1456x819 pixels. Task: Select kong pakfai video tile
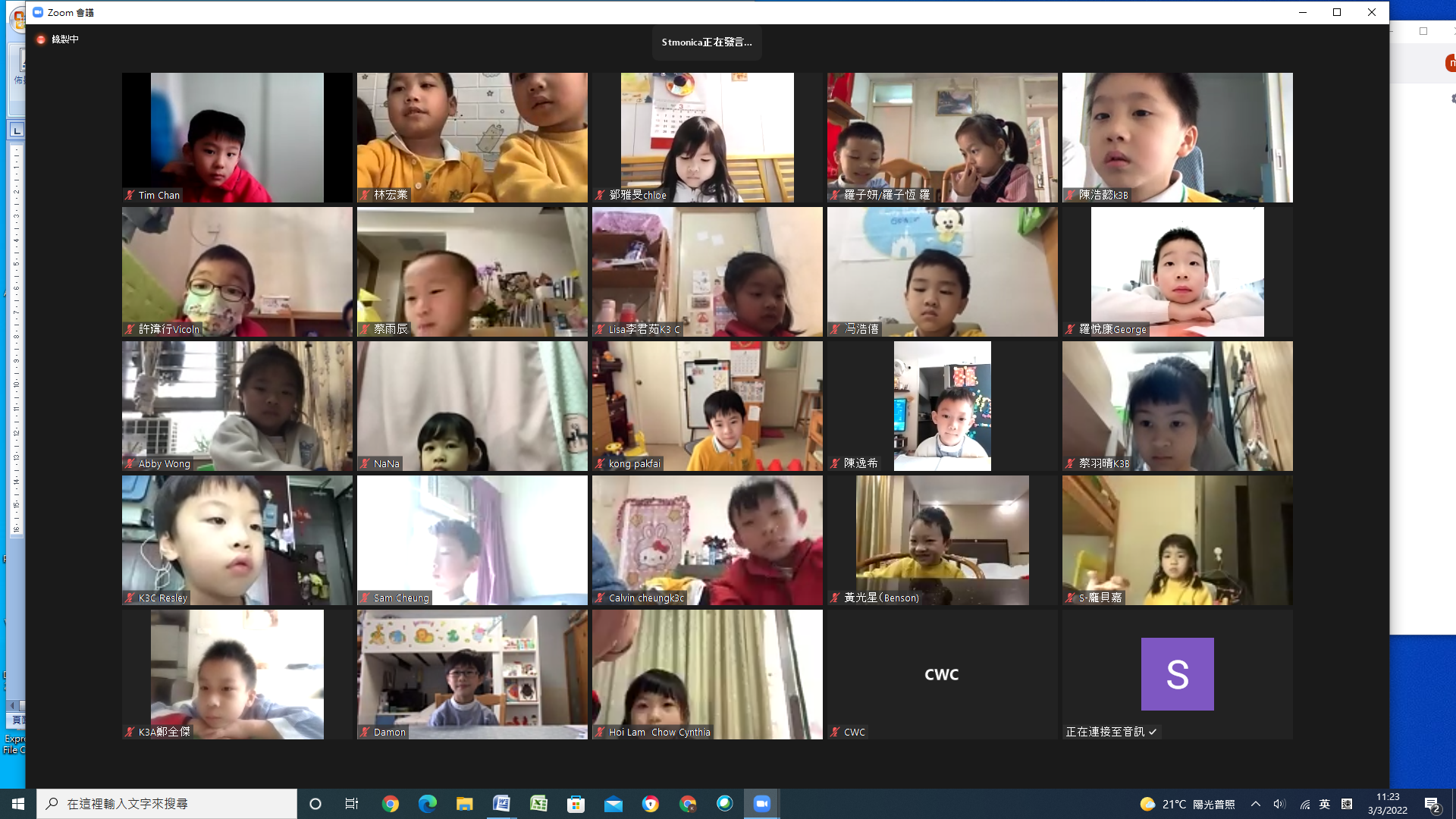tap(708, 406)
